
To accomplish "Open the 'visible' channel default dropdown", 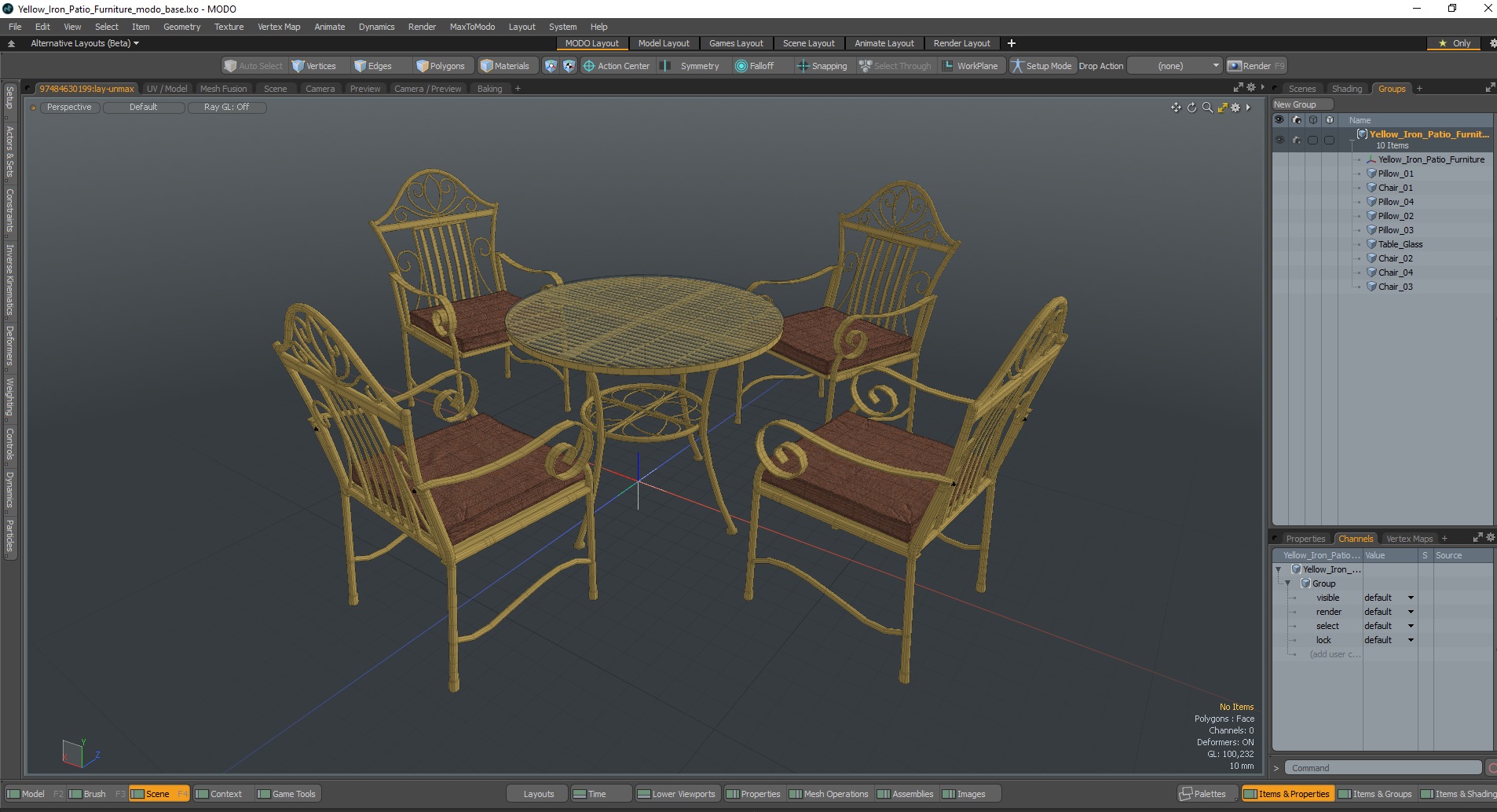I will coord(1389,598).
